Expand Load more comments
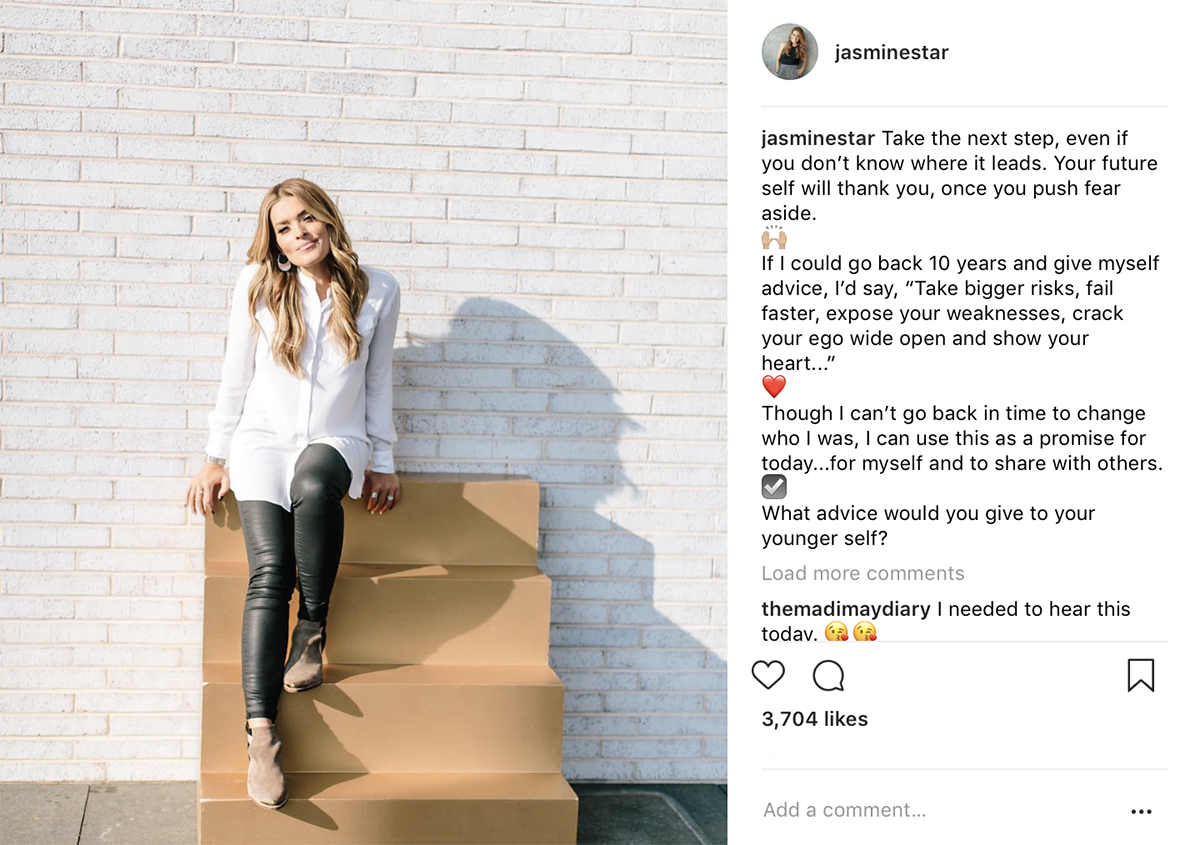 click(863, 573)
